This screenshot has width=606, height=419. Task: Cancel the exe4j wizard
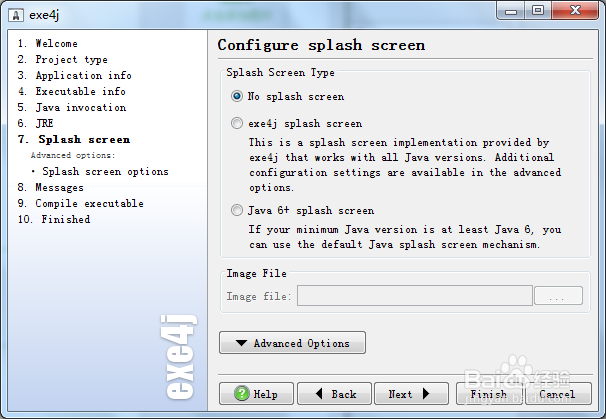click(558, 393)
